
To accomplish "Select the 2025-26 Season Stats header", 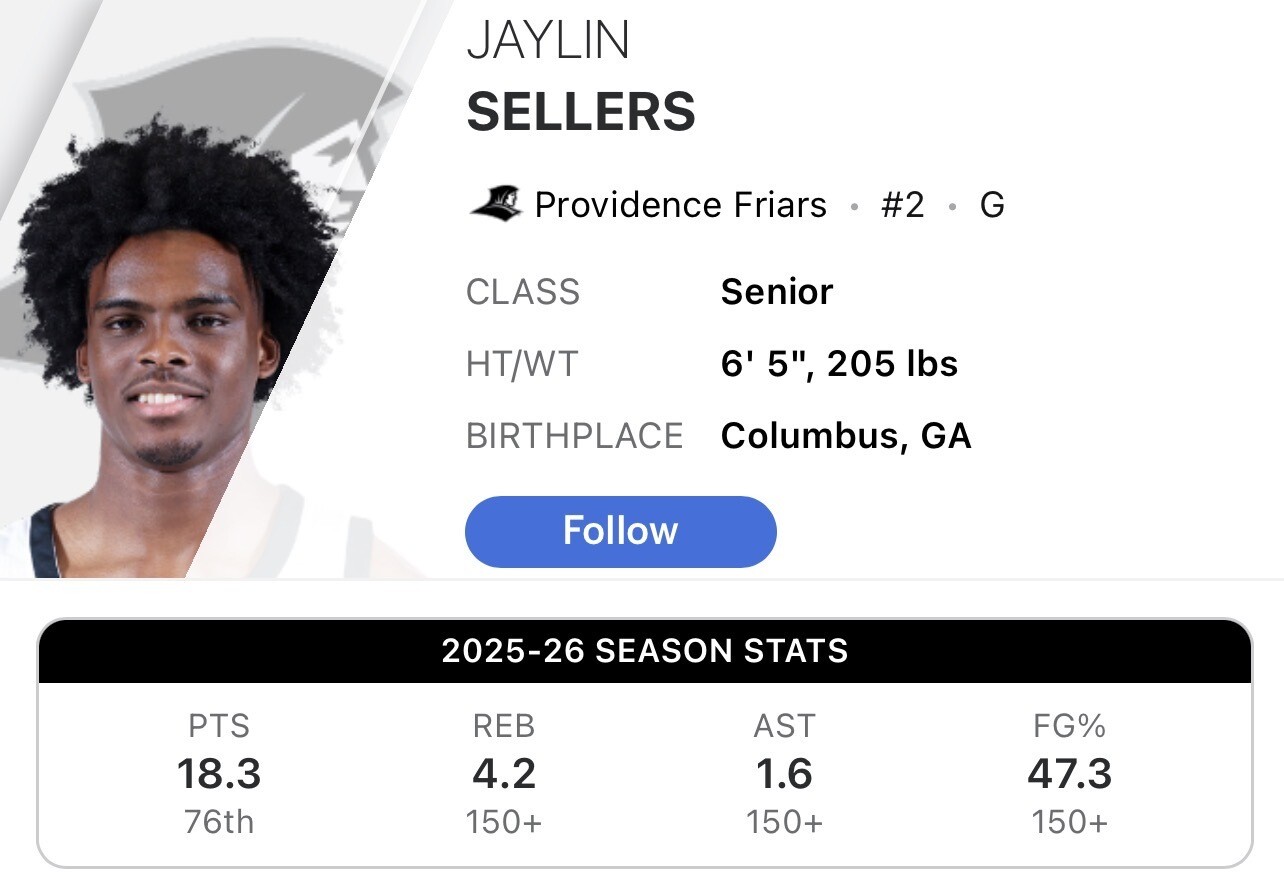I will [645, 651].
